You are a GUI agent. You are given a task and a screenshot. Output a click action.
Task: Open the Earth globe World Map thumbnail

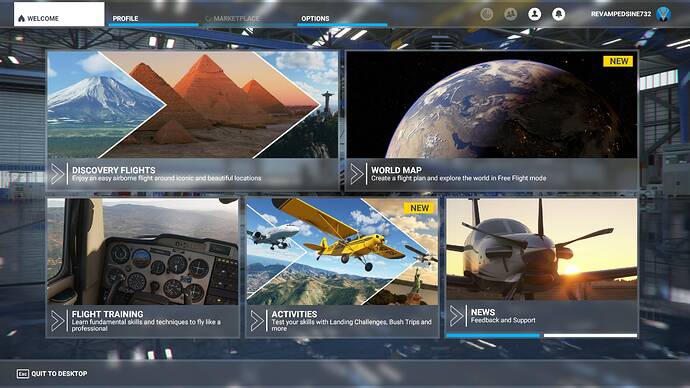pos(492,104)
